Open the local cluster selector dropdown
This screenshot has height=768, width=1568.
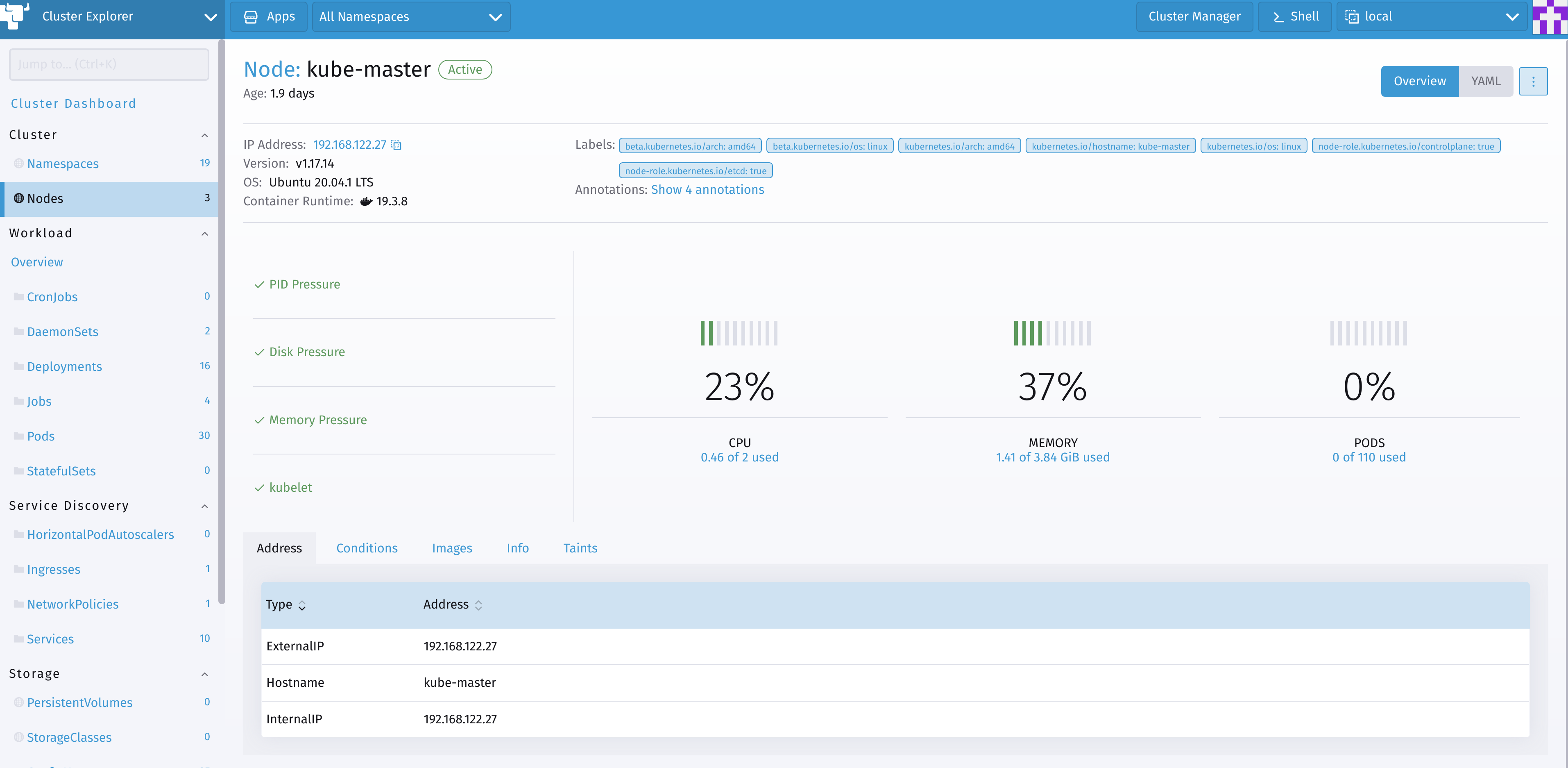(x=1431, y=16)
